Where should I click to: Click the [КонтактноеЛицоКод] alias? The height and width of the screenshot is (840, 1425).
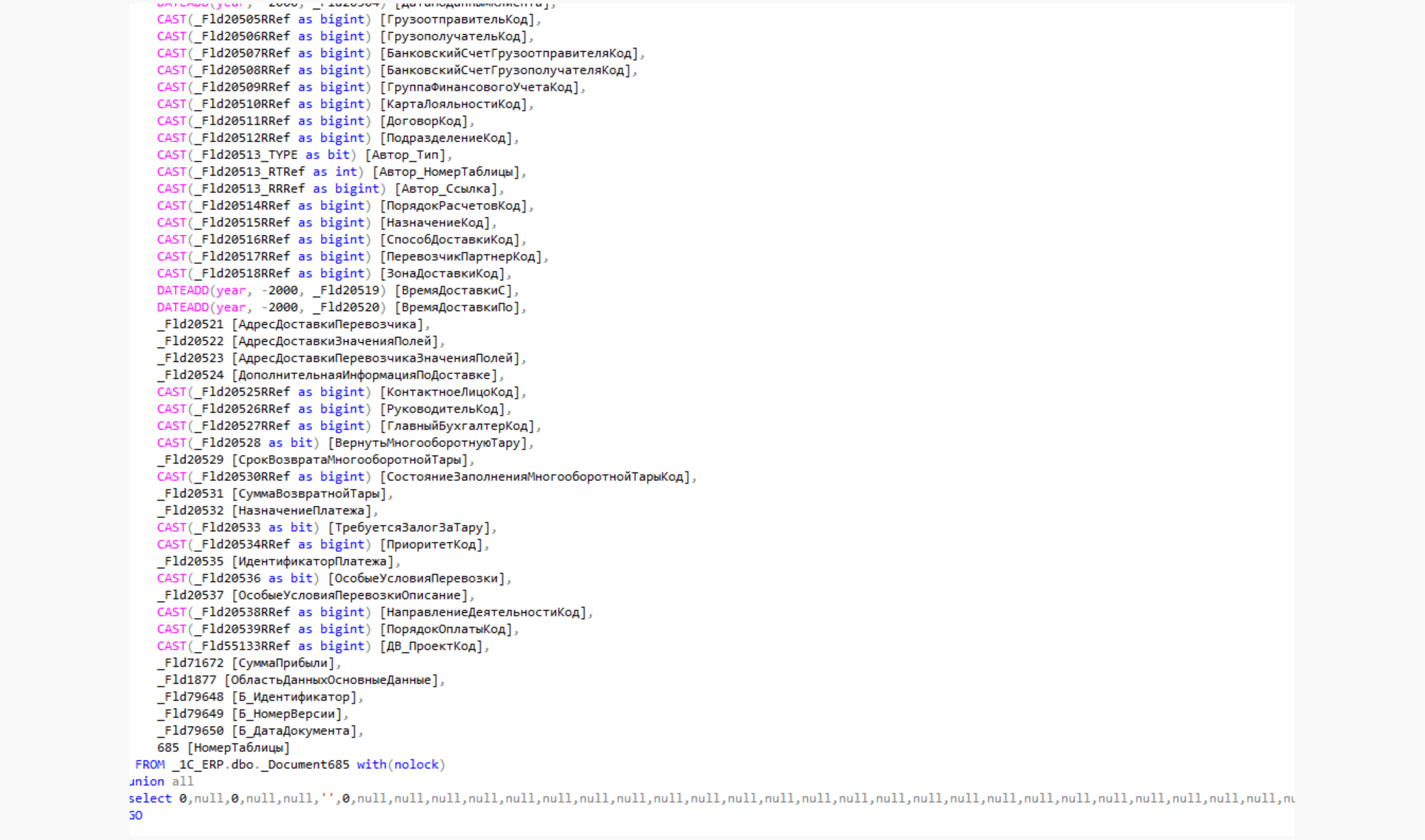click(x=450, y=392)
